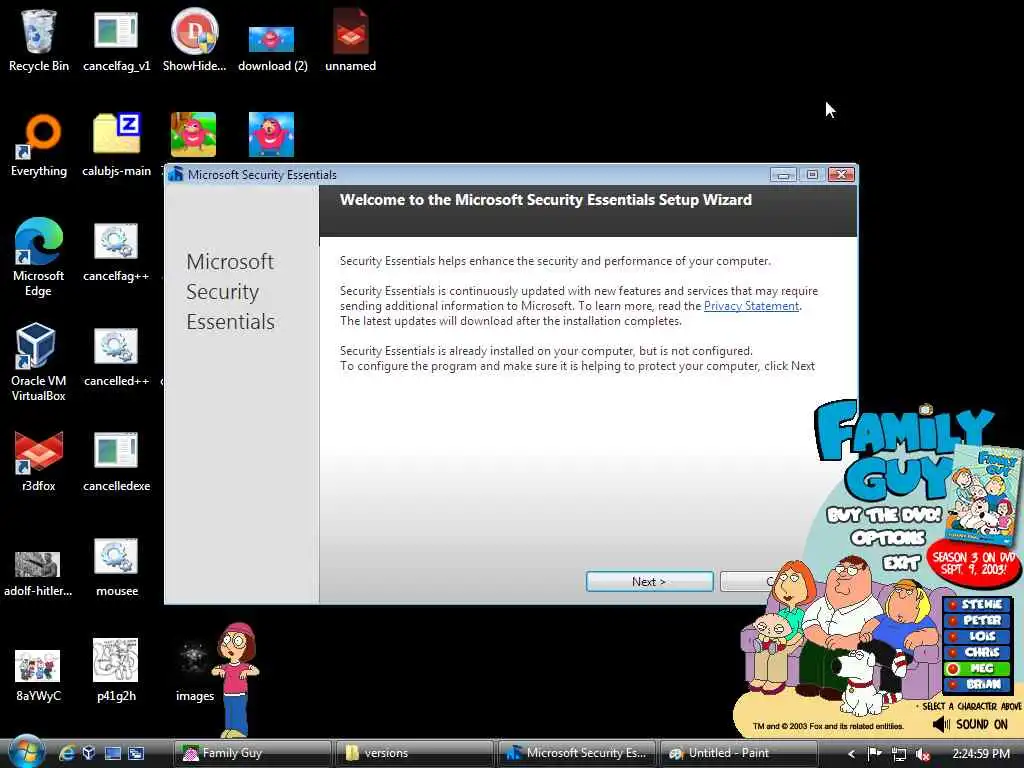The height and width of the screenshot is (768, 1024).
Task: Switch to versions folder taskbar item
Action: click(x=415, y=753)
